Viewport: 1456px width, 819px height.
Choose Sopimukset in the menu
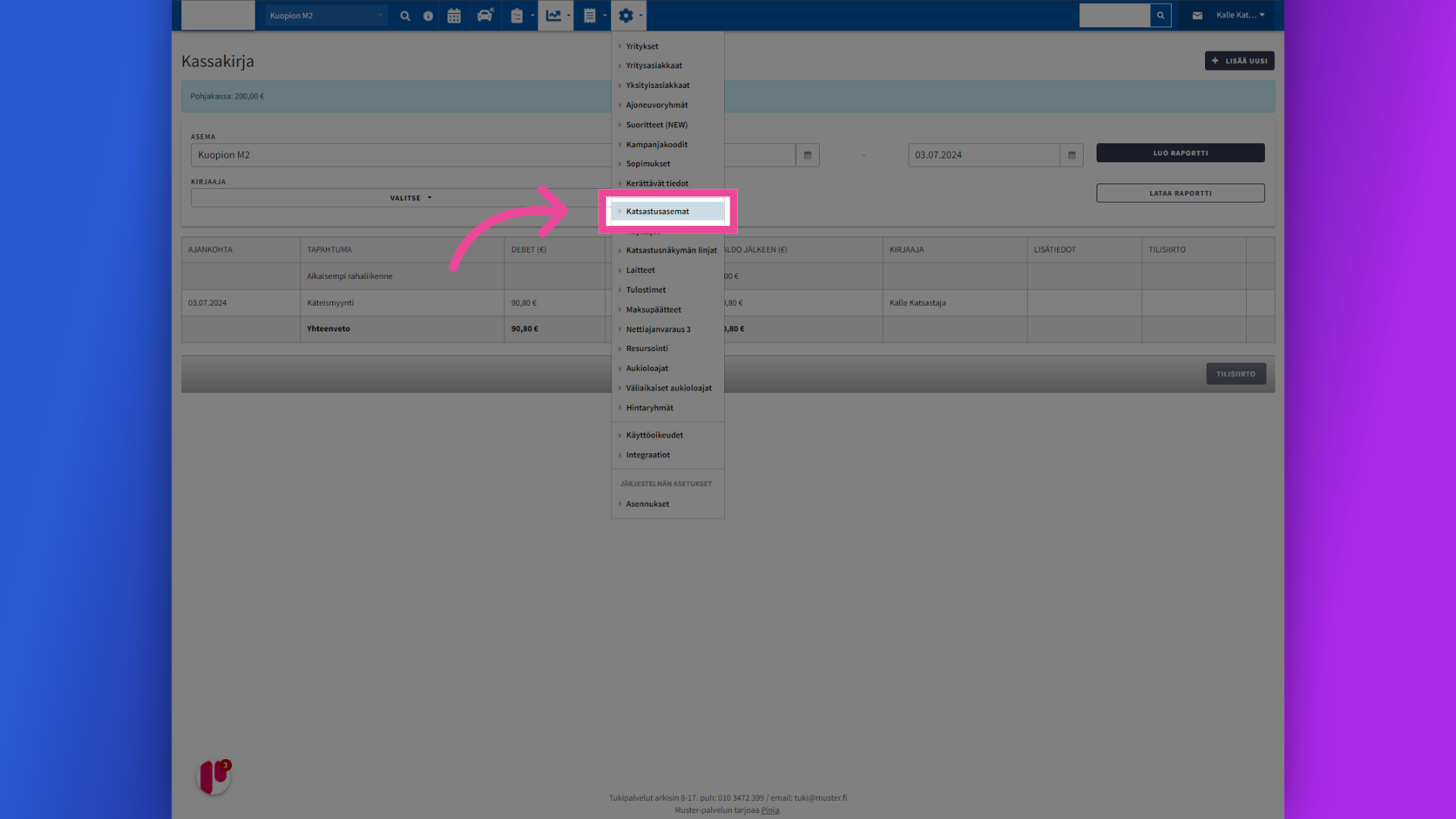(648, 164)
